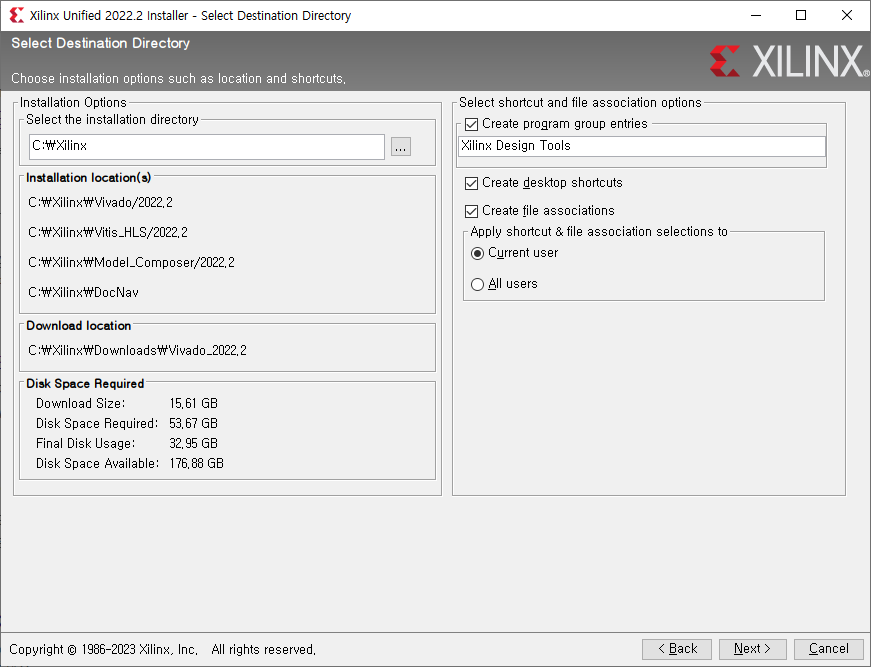Click the copyright notice text at bottom
The image size is (871, 667).
(162, 650)
